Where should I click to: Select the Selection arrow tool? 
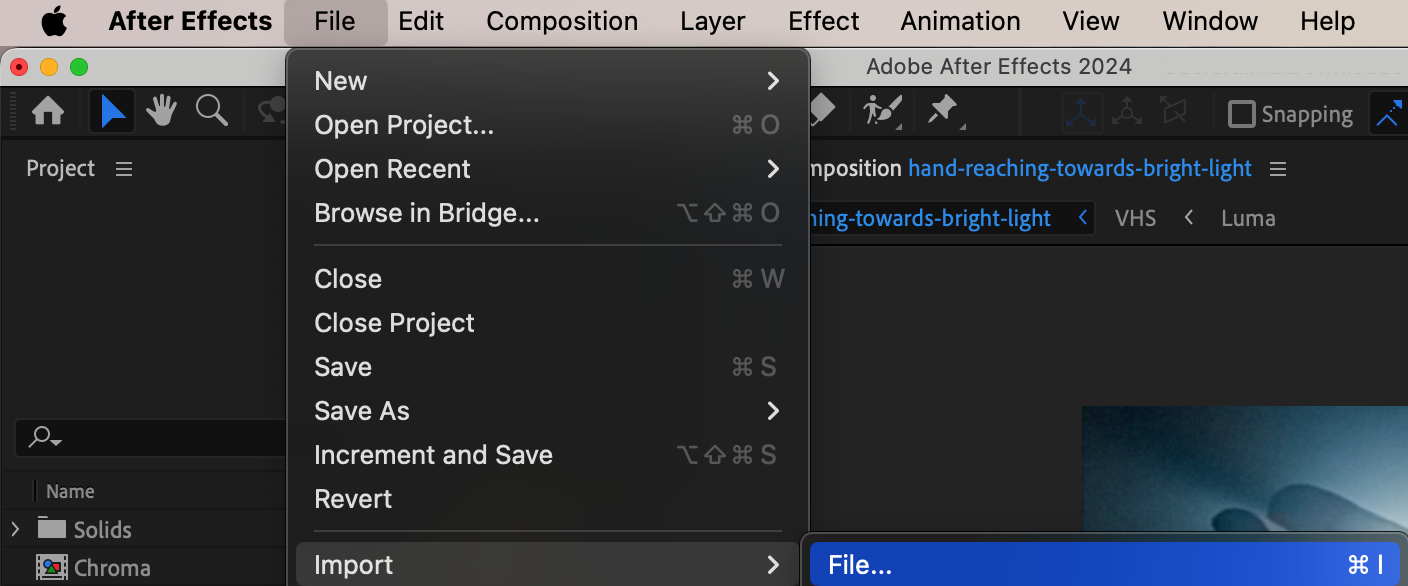tap(113, 111)
